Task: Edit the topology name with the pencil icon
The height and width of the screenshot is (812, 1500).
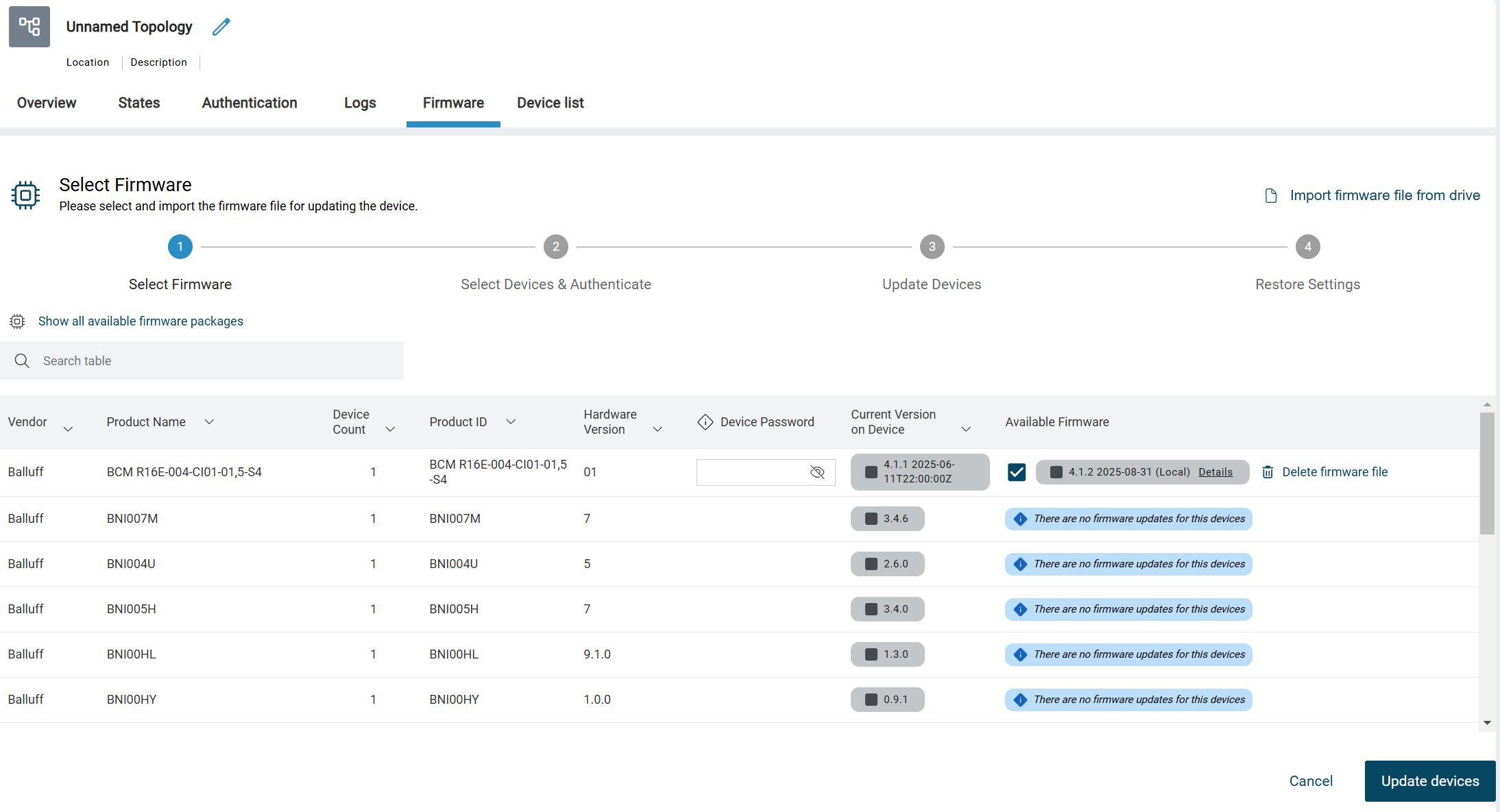Action: (x=221, y=27)
